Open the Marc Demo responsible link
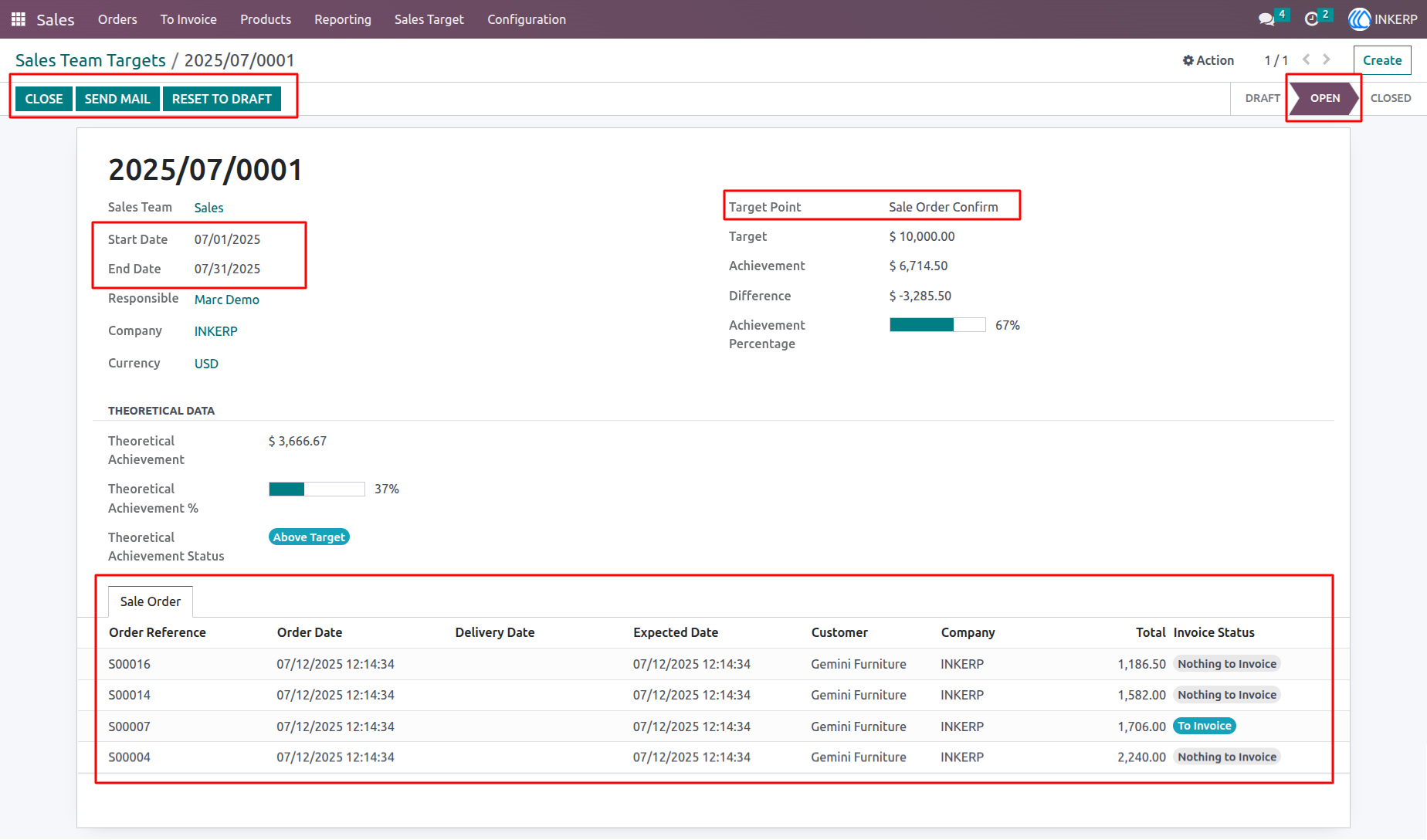Screen dimensions: 1427x840 pos(227,300)
